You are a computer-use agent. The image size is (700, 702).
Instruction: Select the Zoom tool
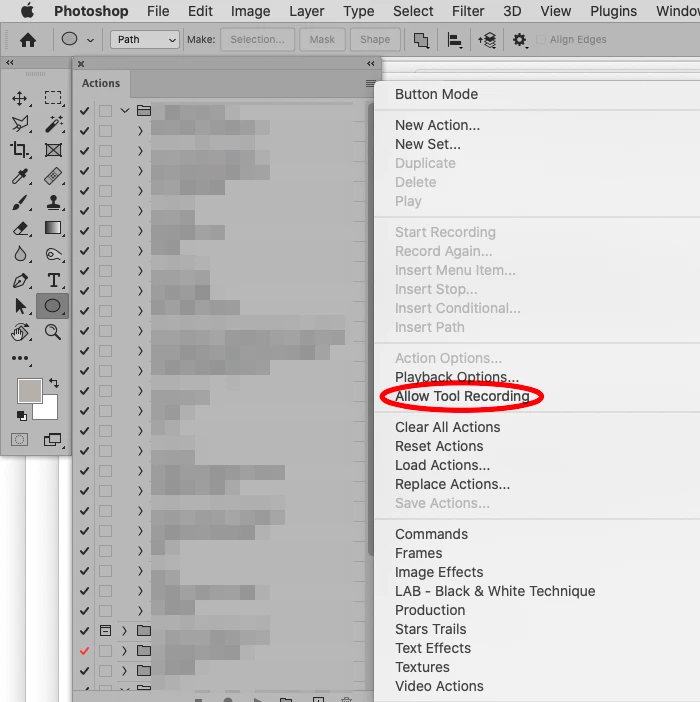pyautogui.click(x=53, y=332)
